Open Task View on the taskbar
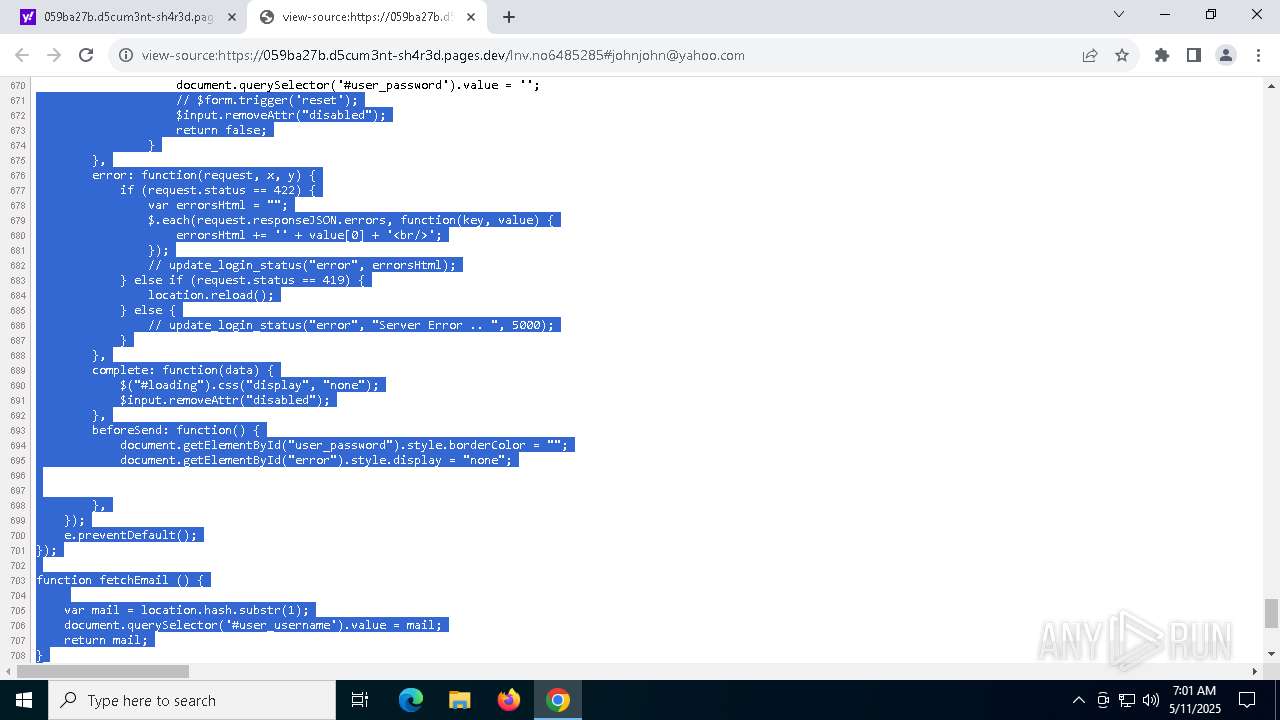Screen dimensions: 1280x720 click(x=360, y=700)
